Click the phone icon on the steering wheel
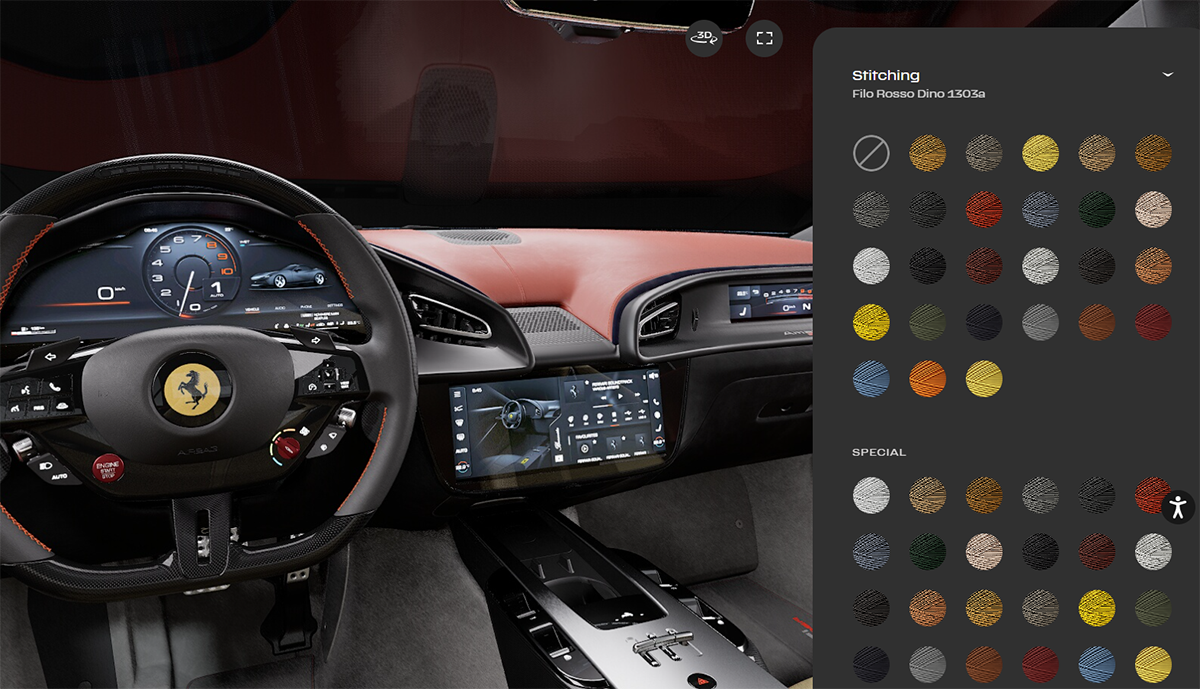This screenshot has width=1200, height=689. [x=53, y=385]
